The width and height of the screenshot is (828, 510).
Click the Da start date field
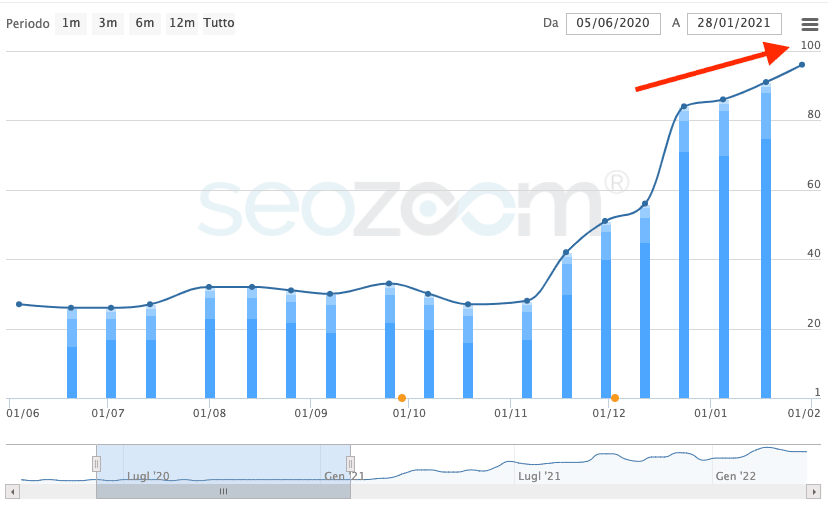(613, 23)
